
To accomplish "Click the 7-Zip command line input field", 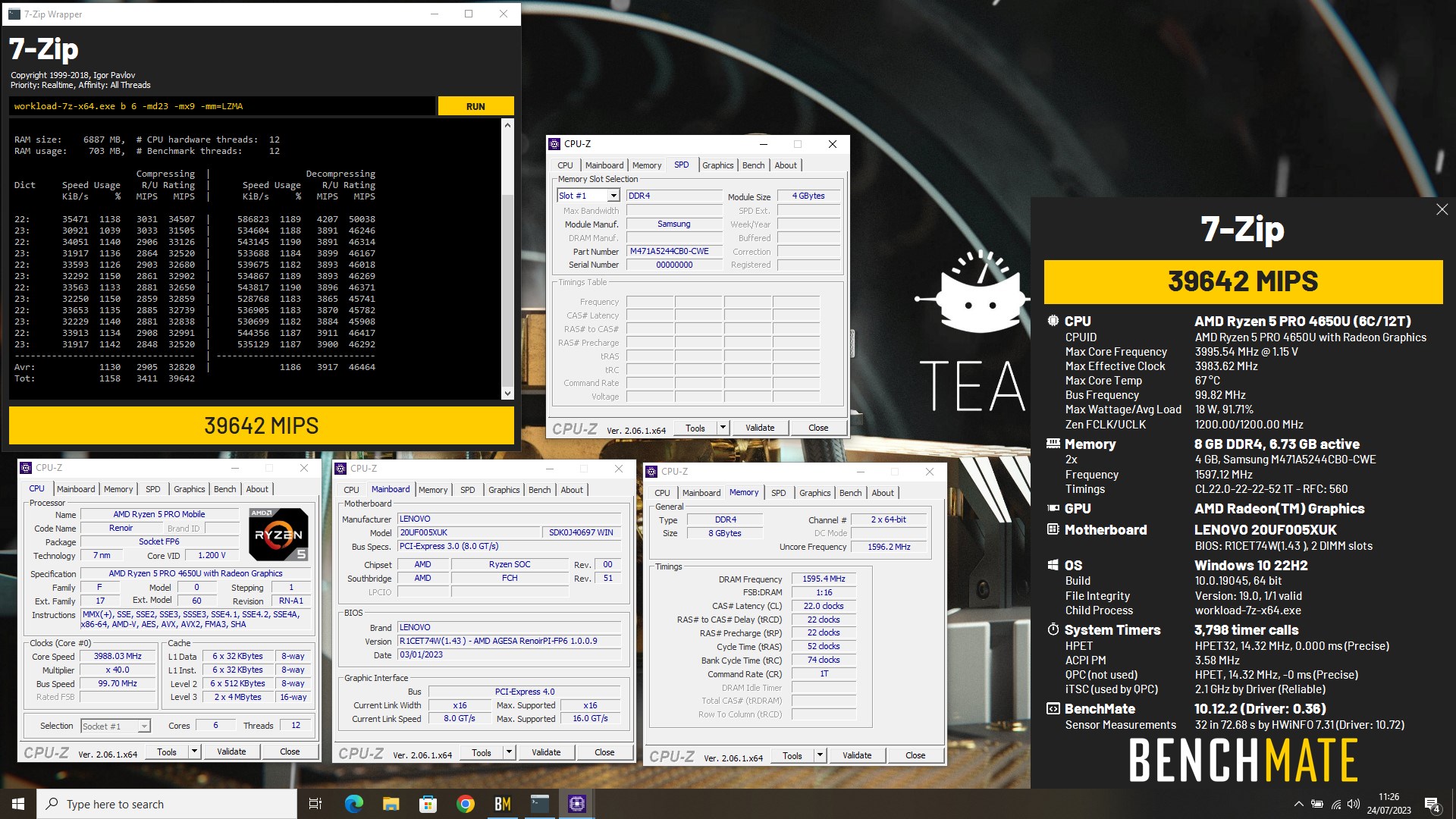I will [222, 106].
